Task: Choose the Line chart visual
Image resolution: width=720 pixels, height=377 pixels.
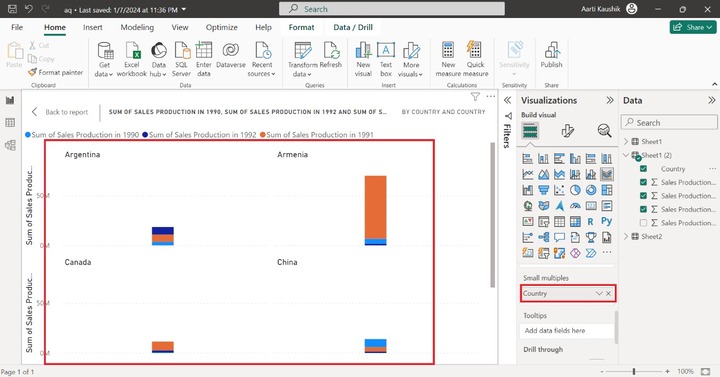Action: [x=528, y=174]
